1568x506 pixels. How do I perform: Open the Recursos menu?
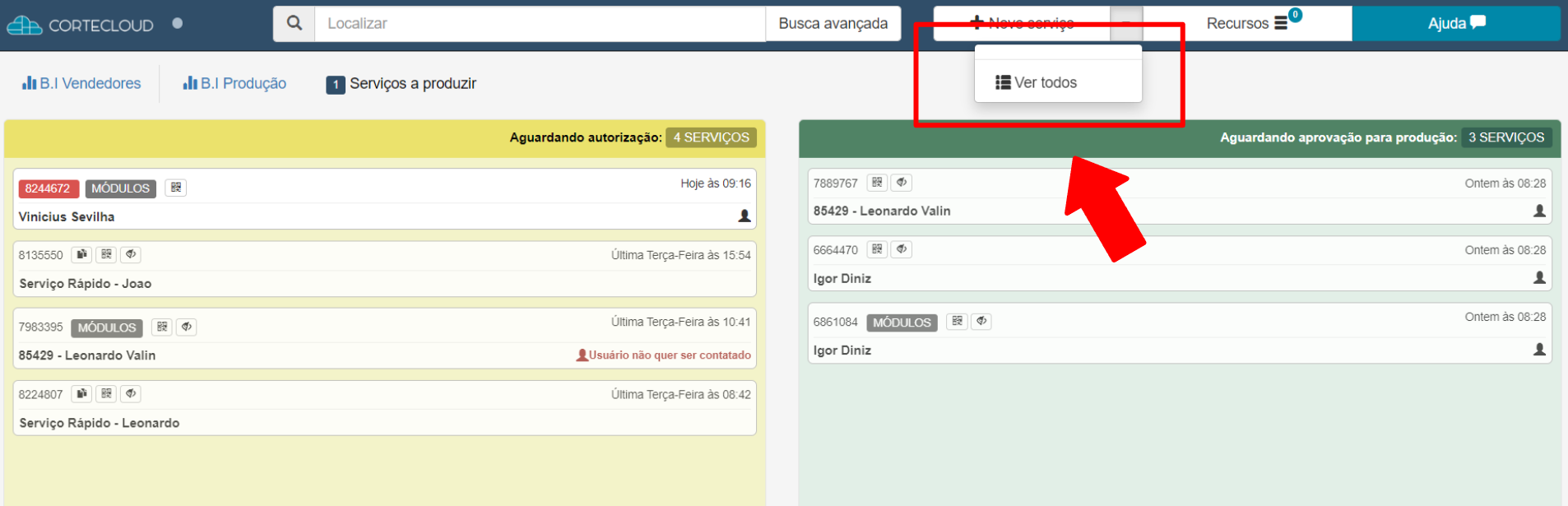1247,24
